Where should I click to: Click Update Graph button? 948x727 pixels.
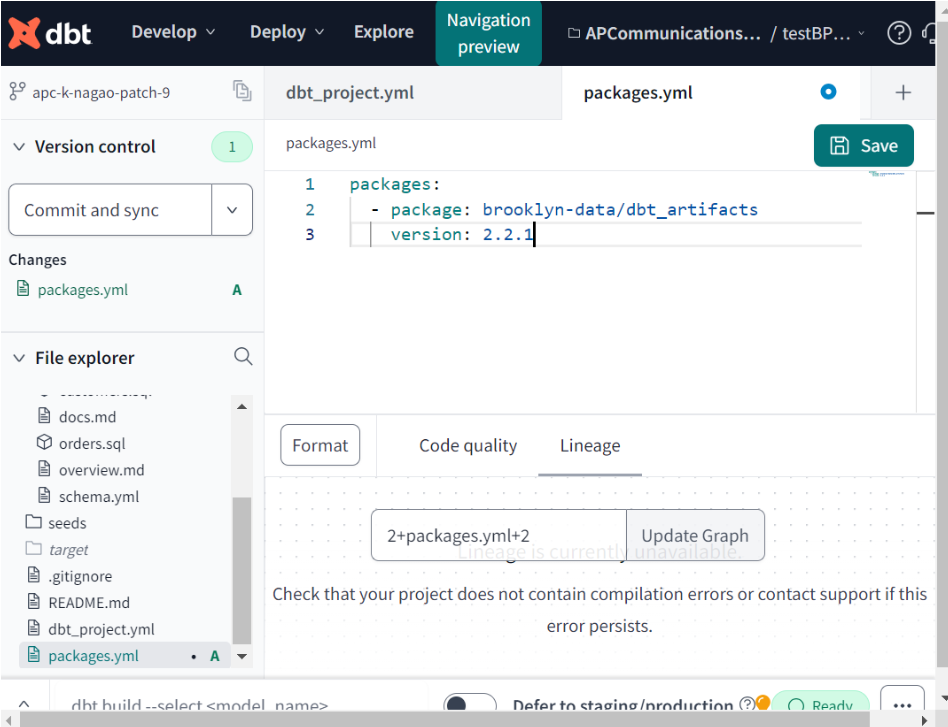(x=695, y=535)
